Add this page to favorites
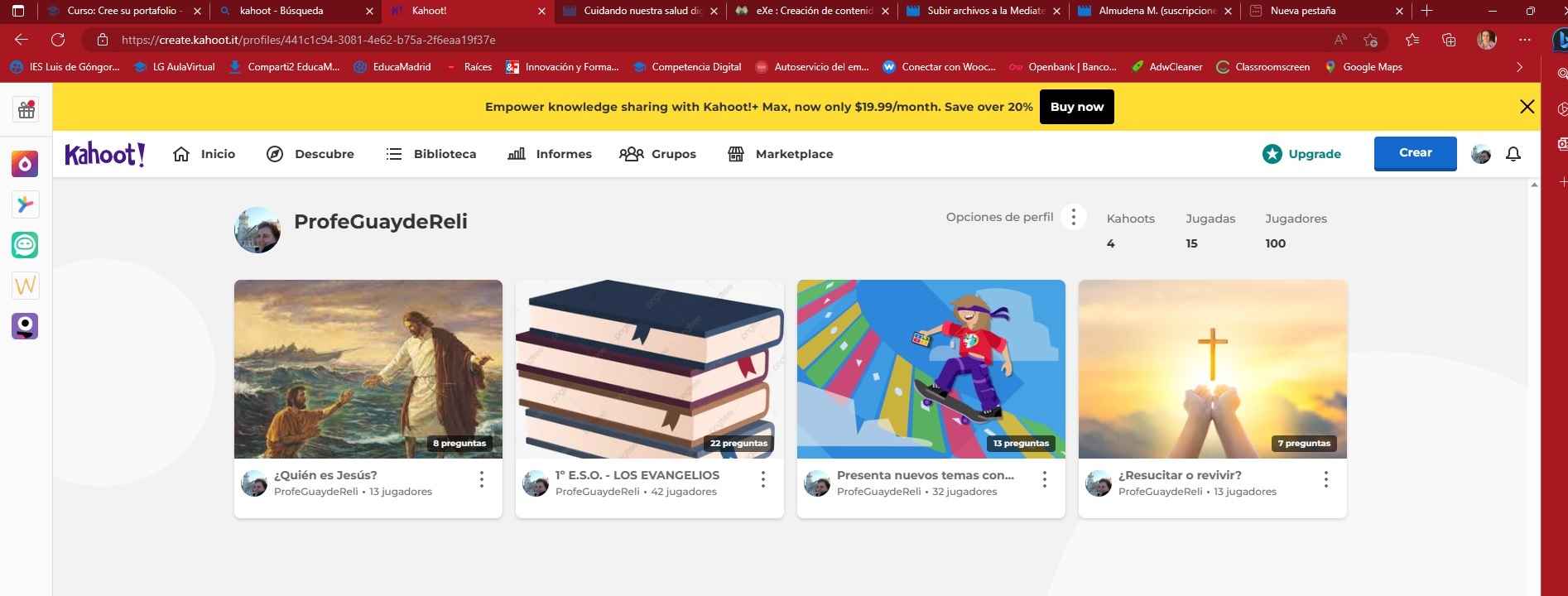Viewport: 1568px width, 596px height. coord(1371,40)
